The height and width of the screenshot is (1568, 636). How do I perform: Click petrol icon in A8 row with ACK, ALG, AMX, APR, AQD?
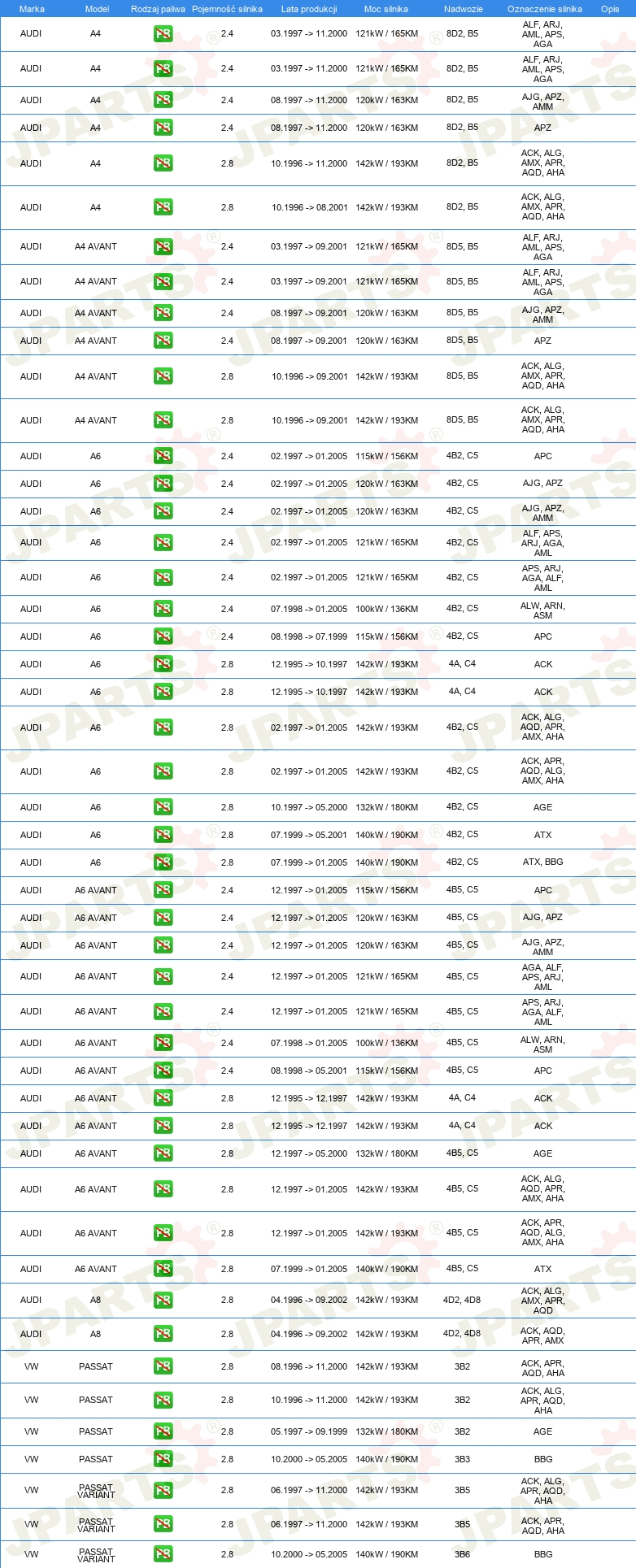(x=163, y=1300)
